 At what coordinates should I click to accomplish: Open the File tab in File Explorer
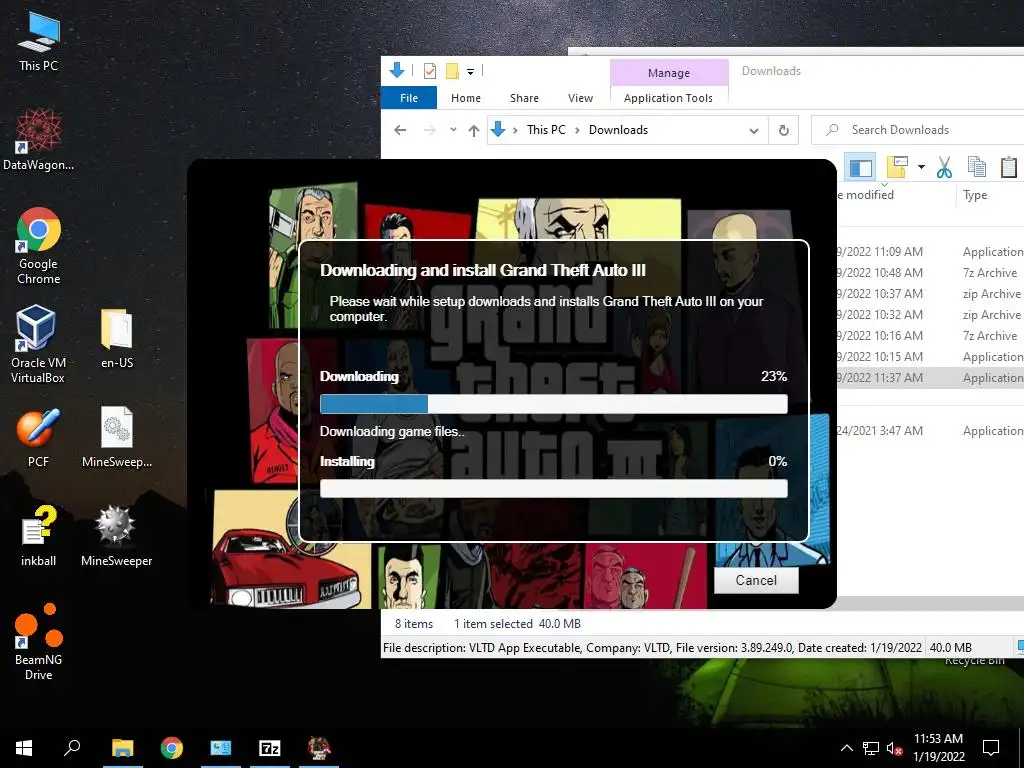(x=409, y=98)
